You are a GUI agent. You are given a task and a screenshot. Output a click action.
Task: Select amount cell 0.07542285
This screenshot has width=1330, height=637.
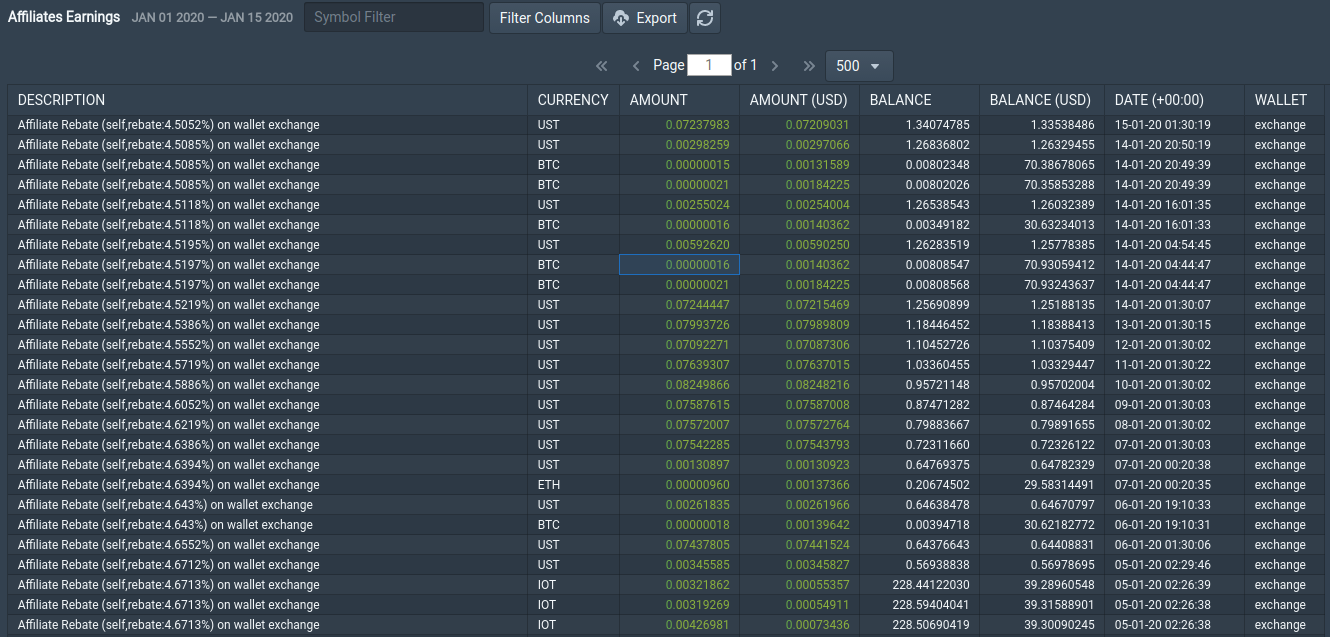680,445
